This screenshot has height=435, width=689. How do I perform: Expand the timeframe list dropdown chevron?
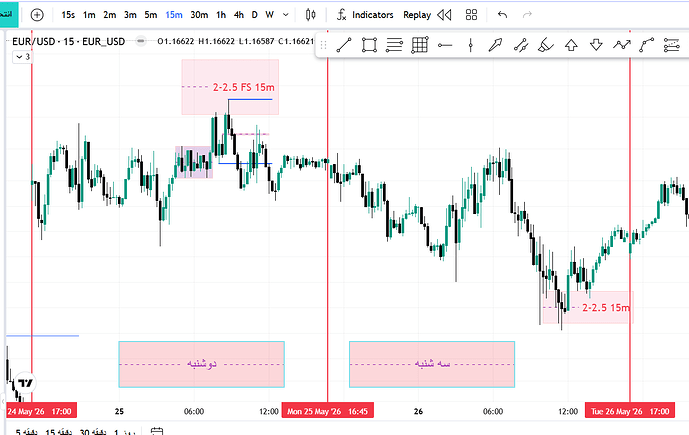click(x=286, y=15)
